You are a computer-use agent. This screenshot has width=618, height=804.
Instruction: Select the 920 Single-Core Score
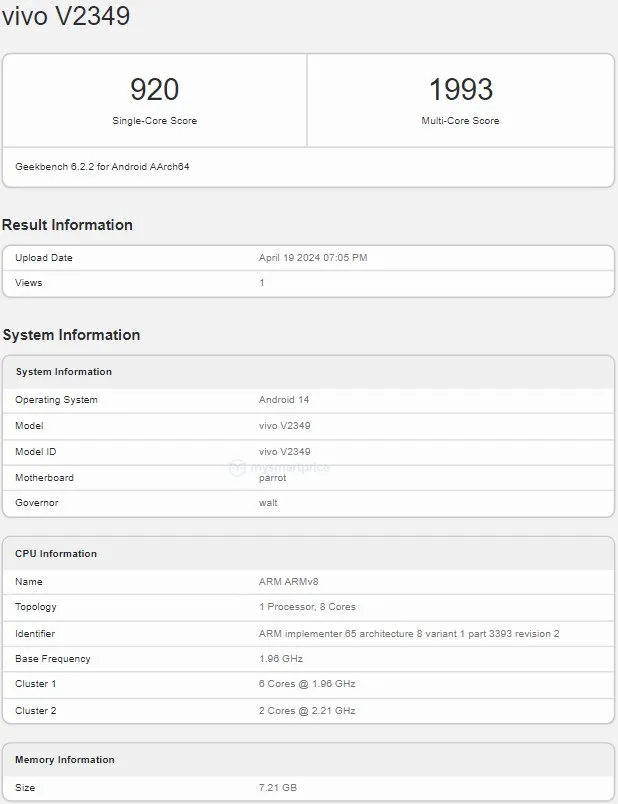point(154,90)
